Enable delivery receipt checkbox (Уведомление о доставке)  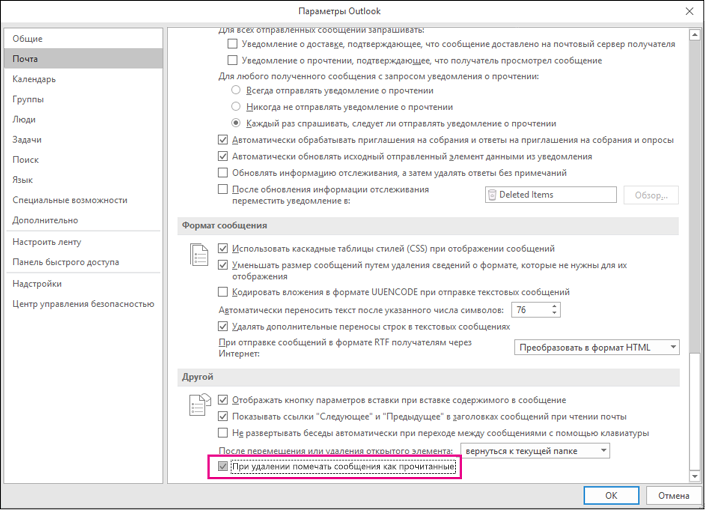tap(232, 44)
